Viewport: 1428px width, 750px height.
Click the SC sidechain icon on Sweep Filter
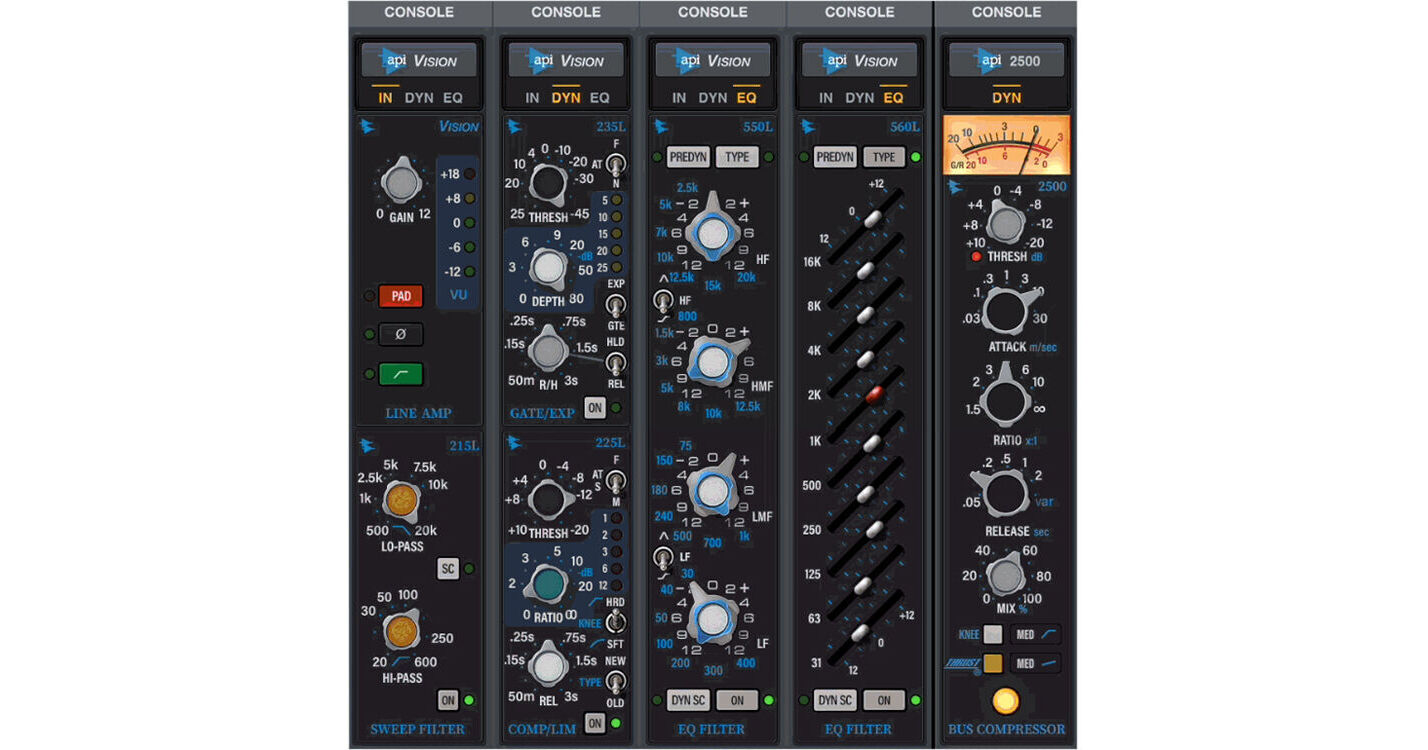tap(447, 568)
